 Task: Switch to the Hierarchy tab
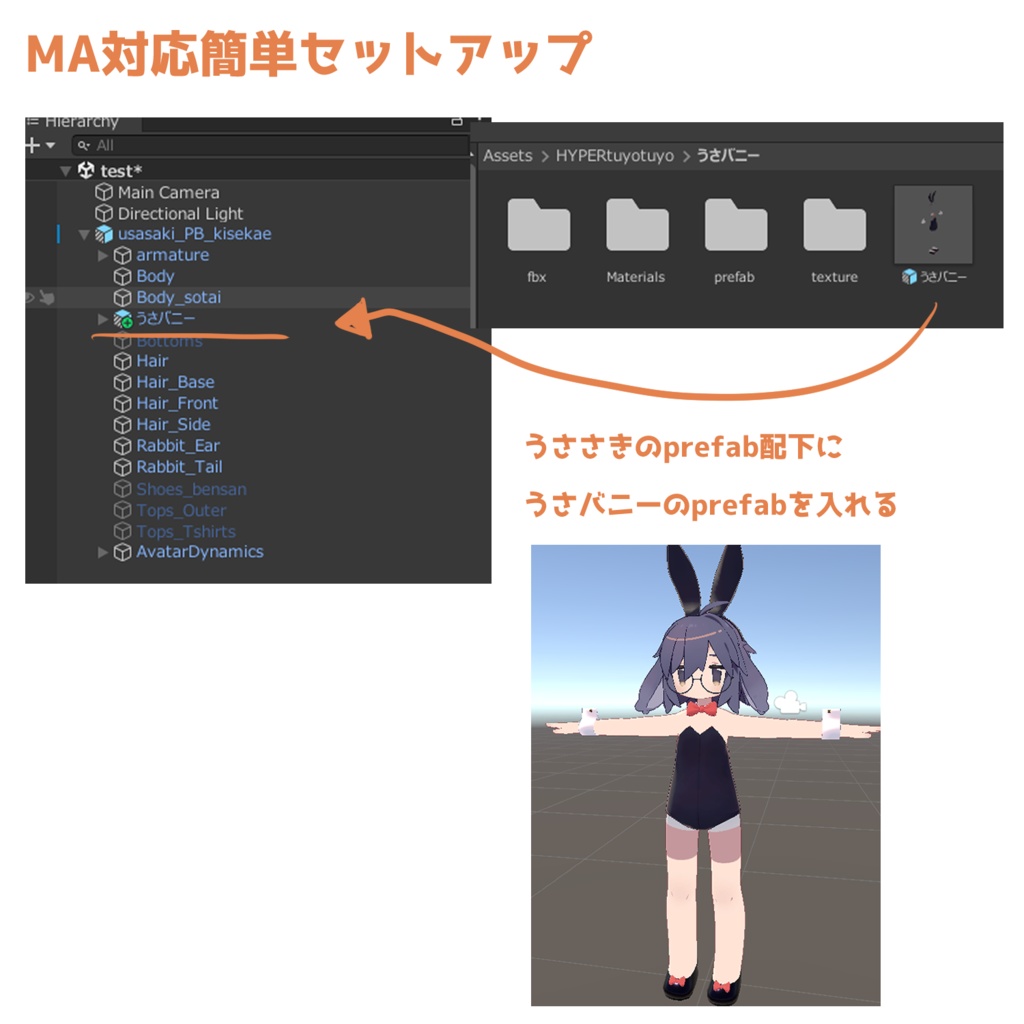pos(80,120)
